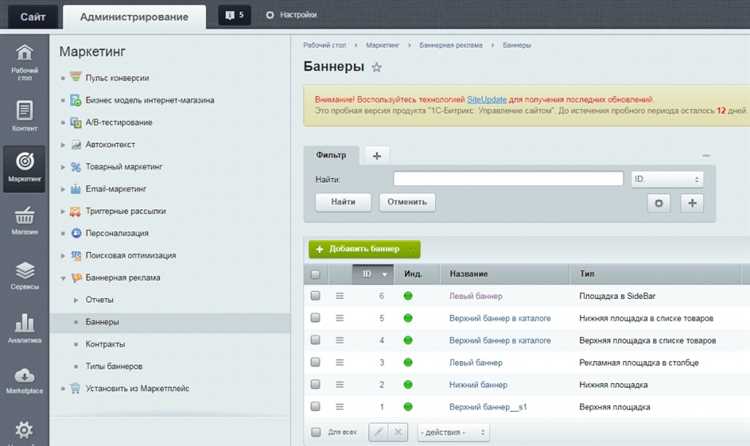Screen dimensions: 750x446
Task: Click the Пульс конверсии funnel icon
Action: (76, 77)
